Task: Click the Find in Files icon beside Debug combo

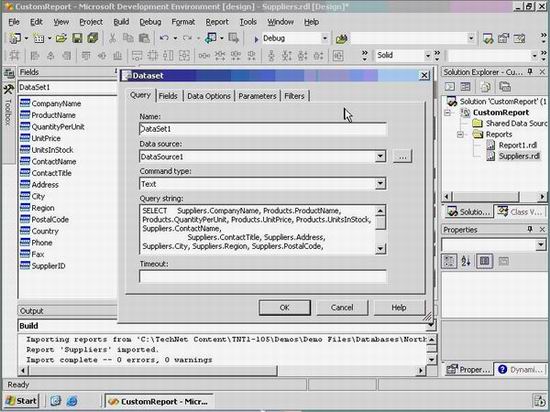Action: pos(342,39)
